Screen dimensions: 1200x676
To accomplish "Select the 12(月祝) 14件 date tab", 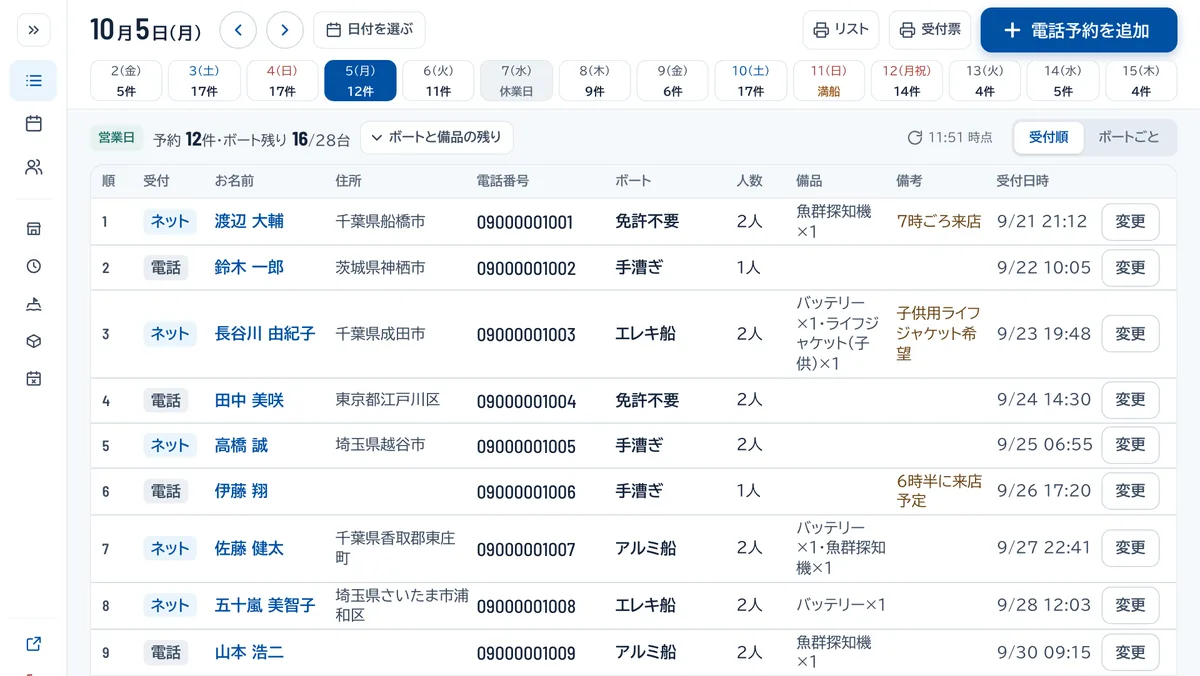I will pyautogui.click(x=907, y=81).
